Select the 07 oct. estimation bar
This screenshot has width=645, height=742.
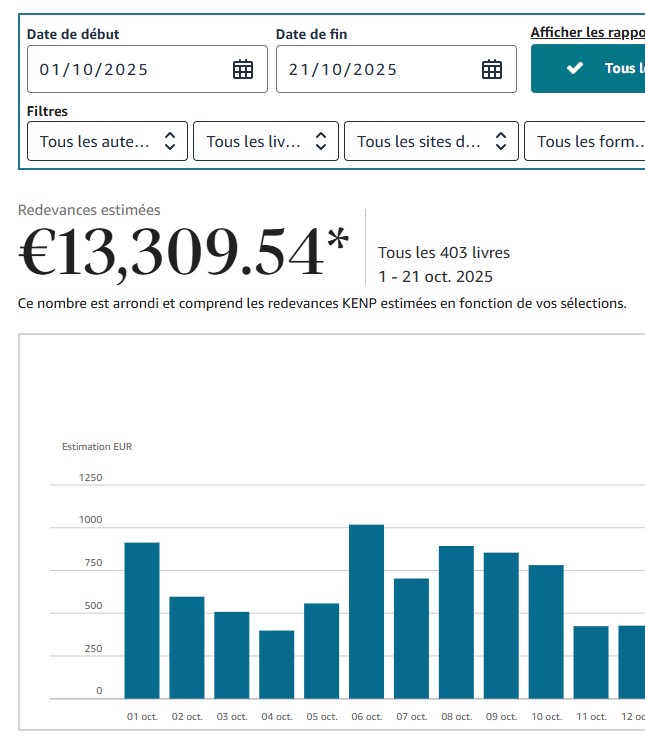click(x=411, y=638)
